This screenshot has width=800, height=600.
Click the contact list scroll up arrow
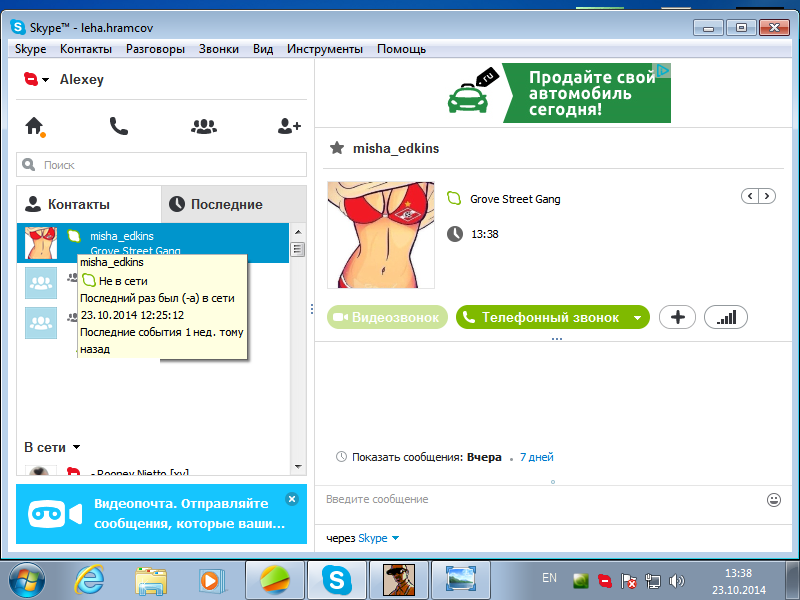tap(298, 232)
